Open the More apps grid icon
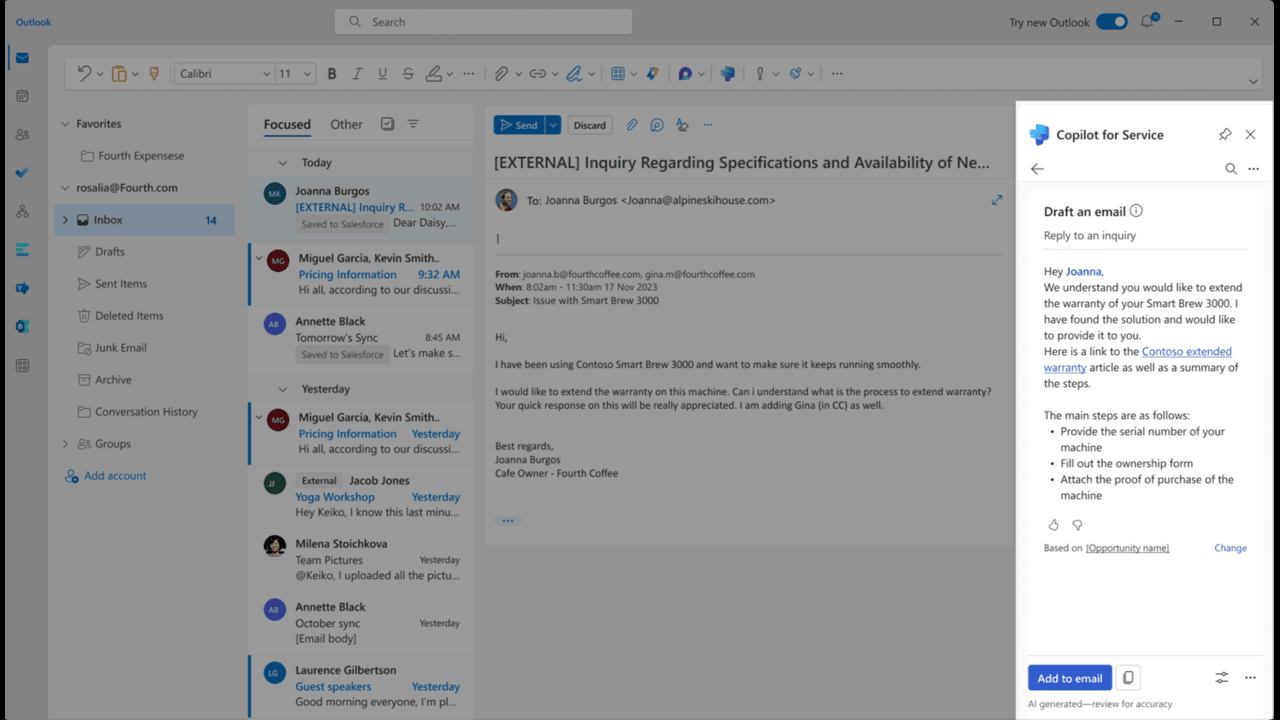This screenshot has height=720, width=1280. (22, 365)
